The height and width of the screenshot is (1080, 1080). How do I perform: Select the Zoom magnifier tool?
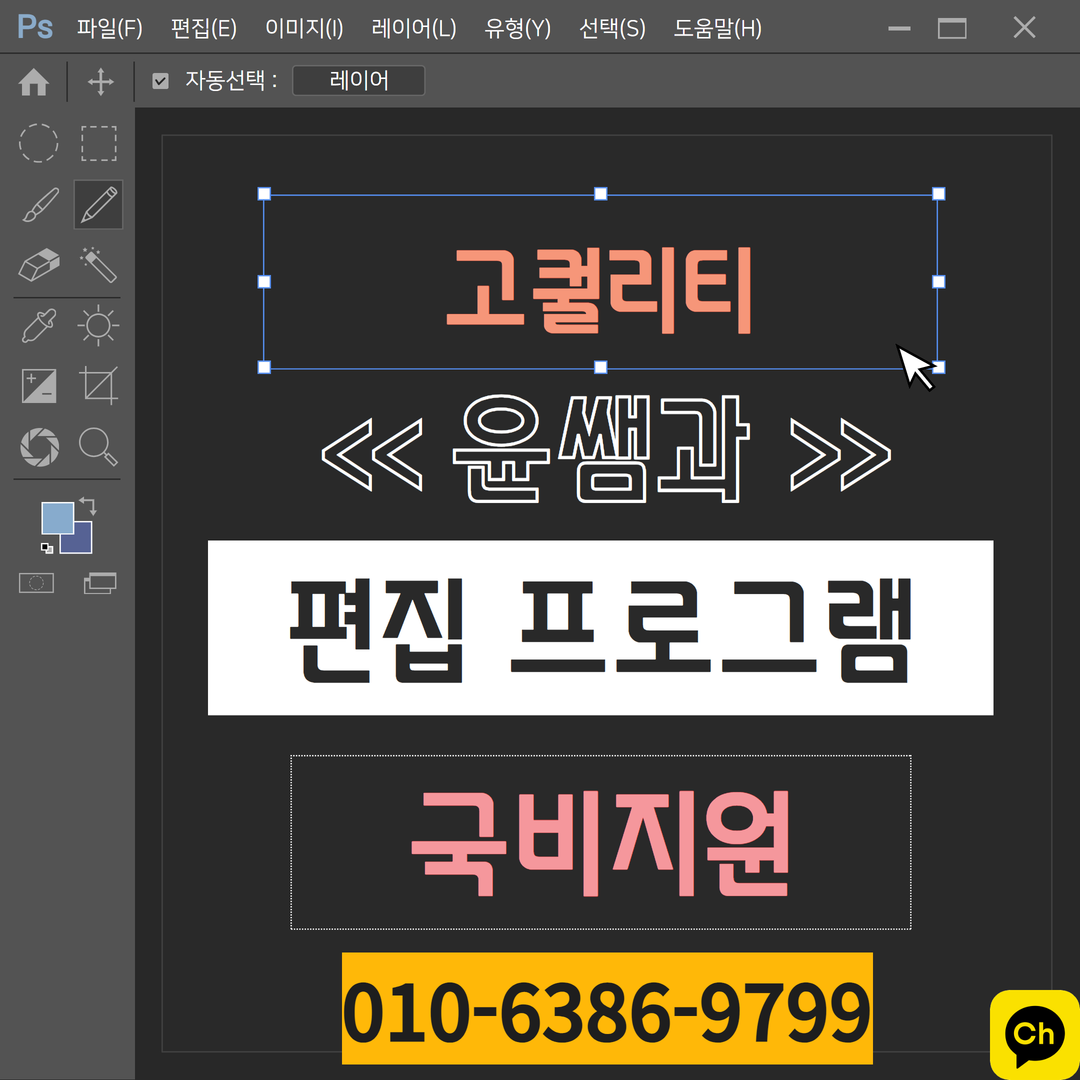click(98, 446)
